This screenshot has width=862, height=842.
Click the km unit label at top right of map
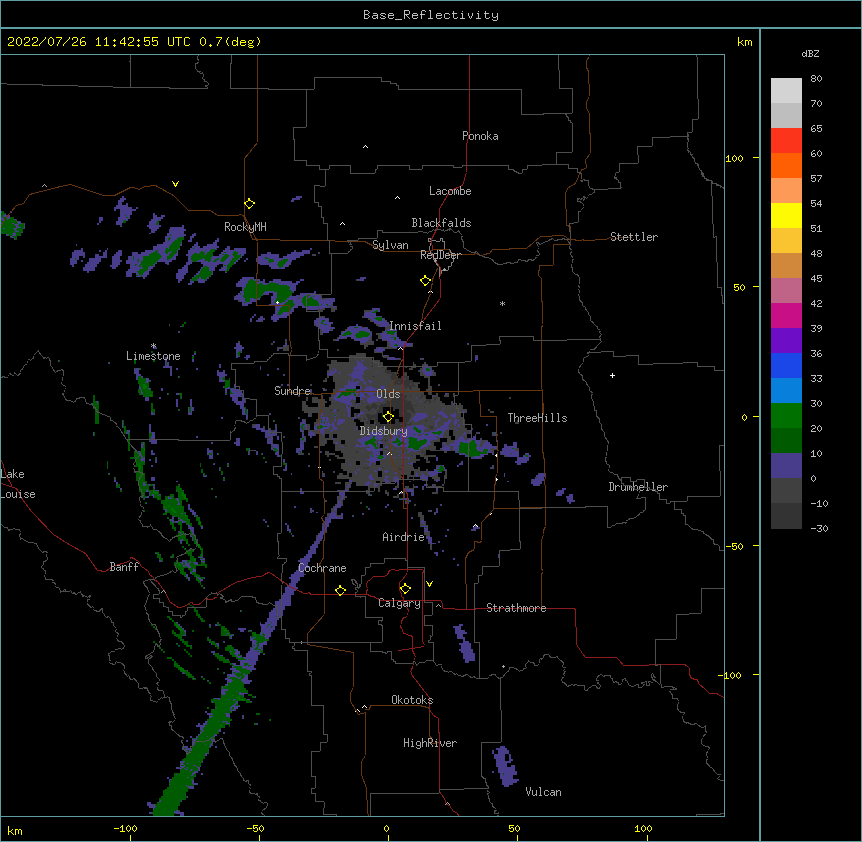(745, 42)
